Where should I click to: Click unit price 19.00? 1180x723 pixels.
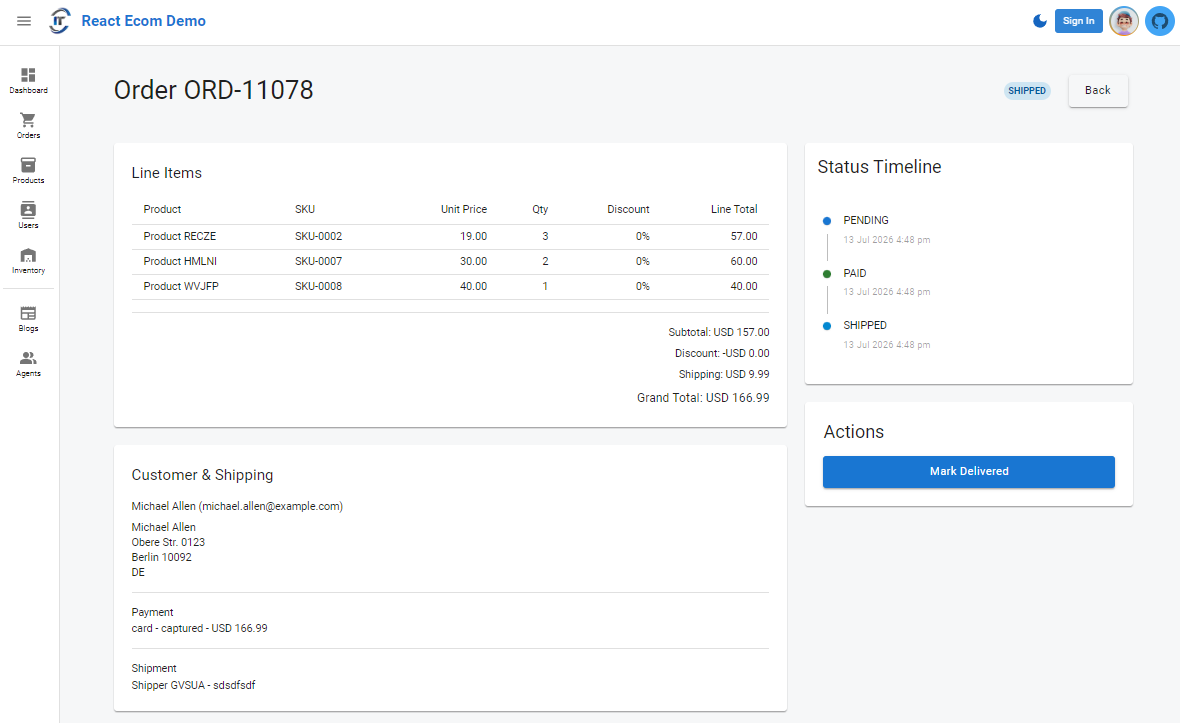tap(473, 236)
